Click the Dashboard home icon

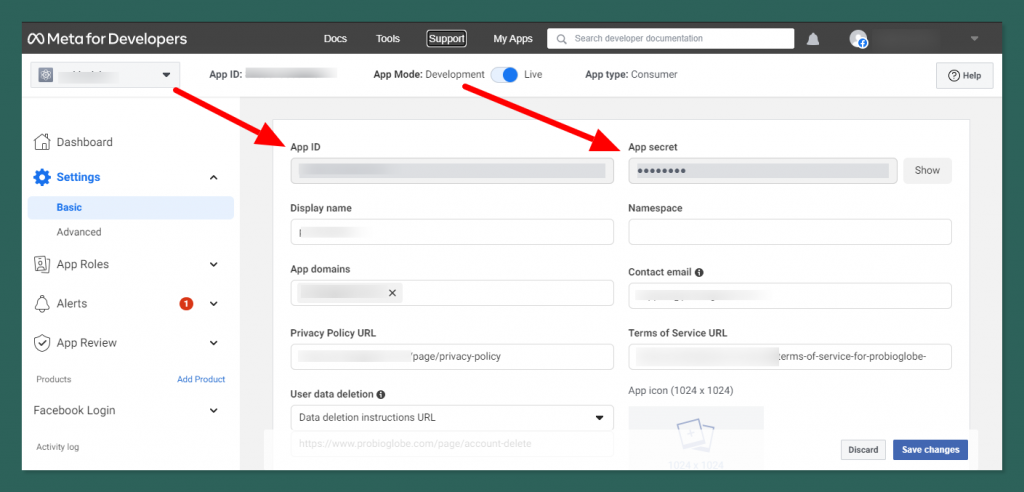pyautogui.click(x=42, y=142)
